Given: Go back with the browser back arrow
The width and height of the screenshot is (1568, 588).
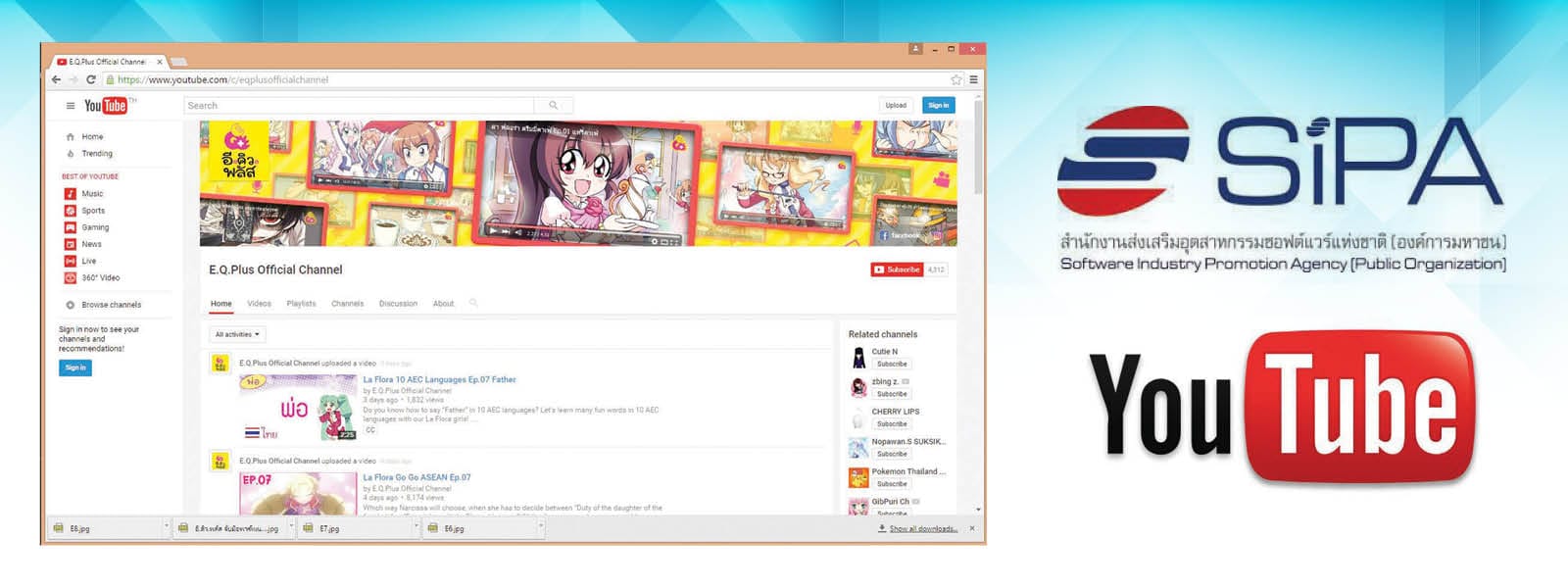Looking at the screenshot, I should coord(56,79).
